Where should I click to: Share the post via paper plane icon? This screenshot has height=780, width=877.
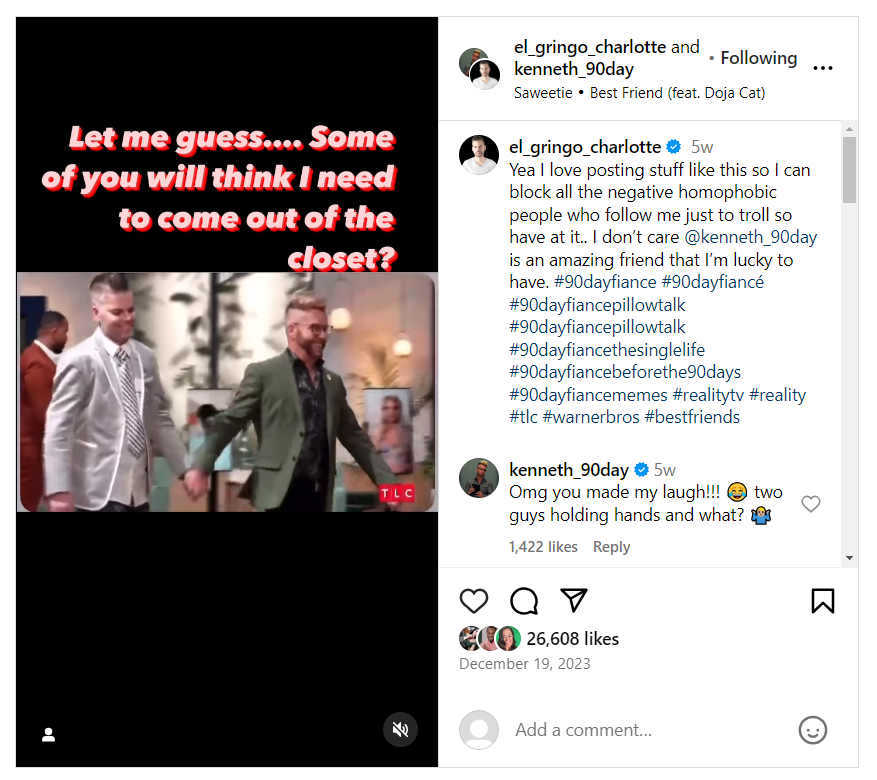573,600
